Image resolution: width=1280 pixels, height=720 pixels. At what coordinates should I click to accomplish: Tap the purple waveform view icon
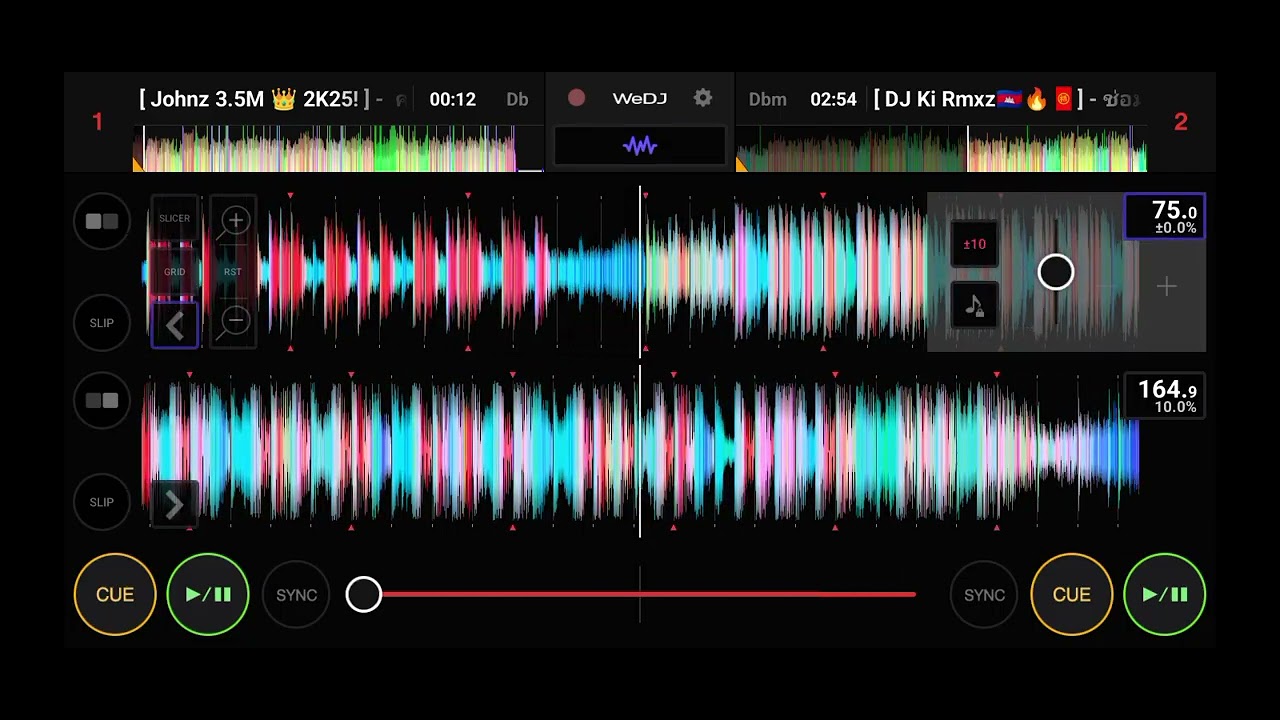coord(640,146)
